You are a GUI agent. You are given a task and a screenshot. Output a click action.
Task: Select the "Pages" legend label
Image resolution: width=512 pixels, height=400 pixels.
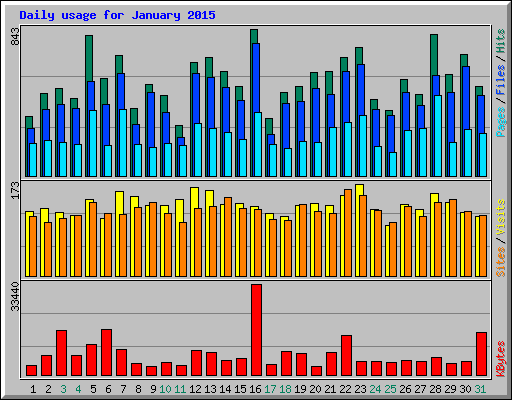(501, 122)
